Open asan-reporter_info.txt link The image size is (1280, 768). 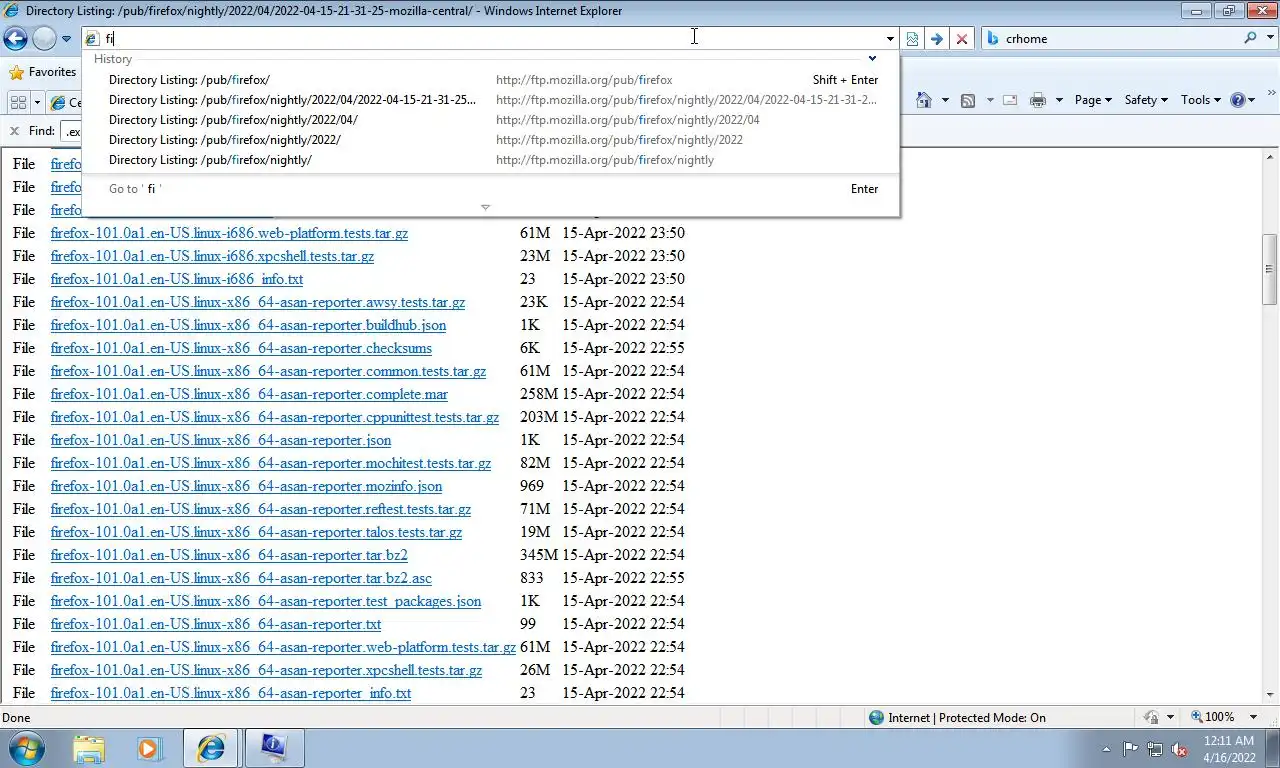231,693
